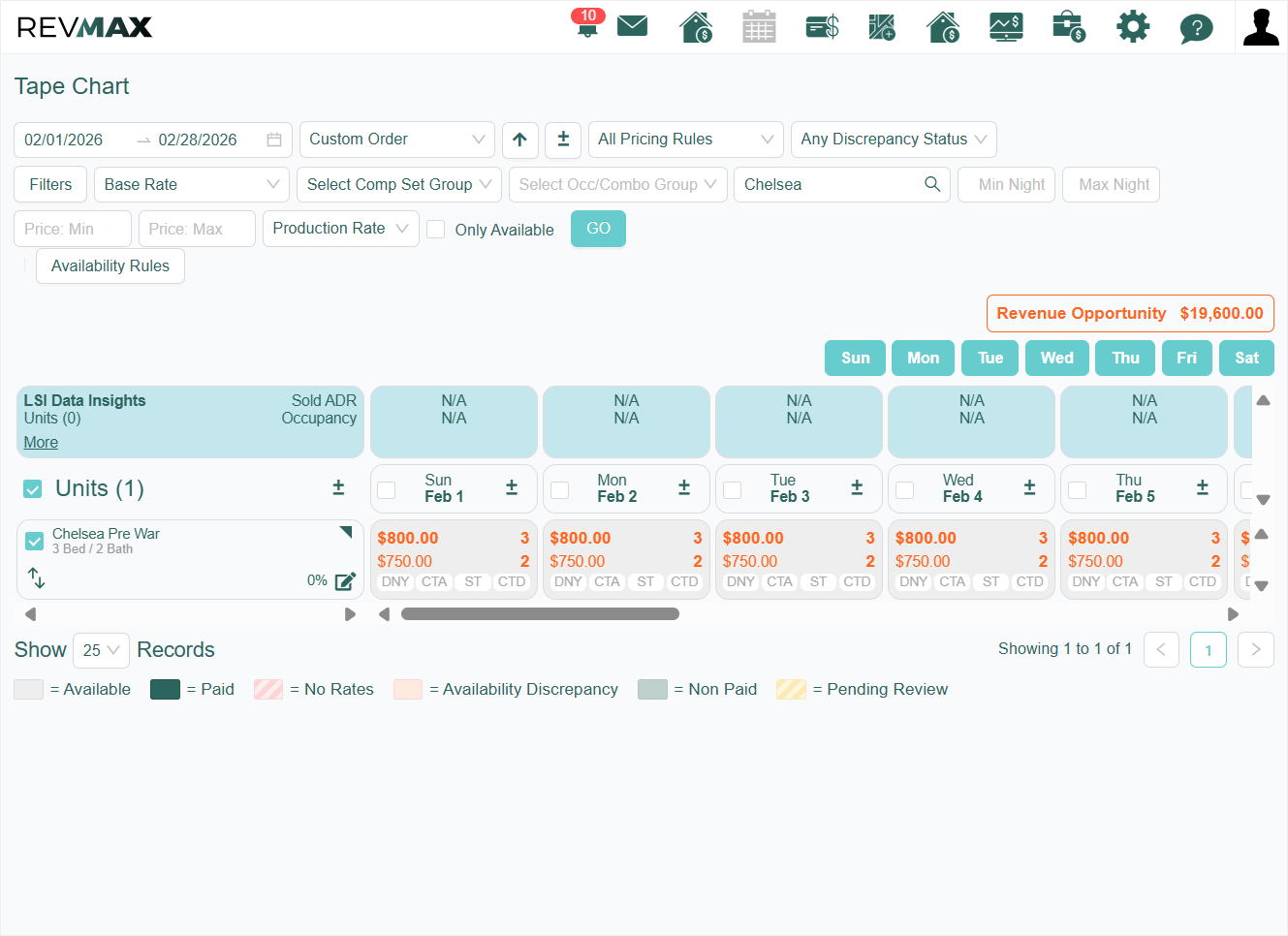
Task: Open notifications bell with 10 badge
Action: (x=587, y=22)
